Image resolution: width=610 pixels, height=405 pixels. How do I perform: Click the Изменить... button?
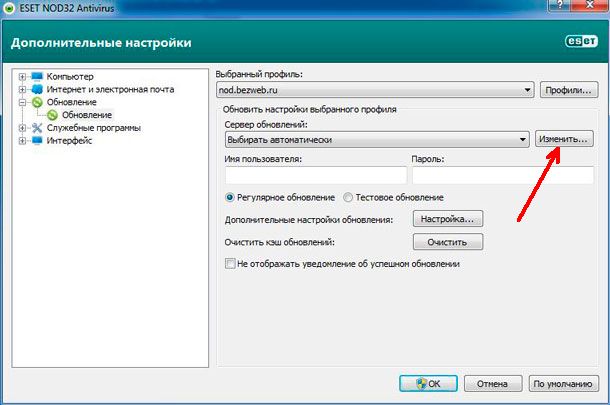564,139
